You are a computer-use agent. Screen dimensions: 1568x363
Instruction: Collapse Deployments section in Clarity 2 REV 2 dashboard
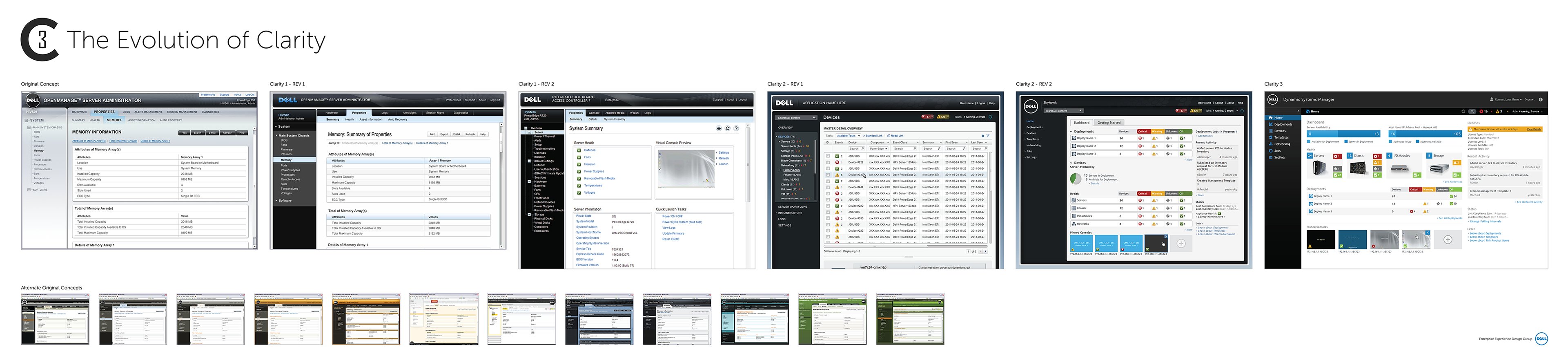click(x=1071, y=132)
